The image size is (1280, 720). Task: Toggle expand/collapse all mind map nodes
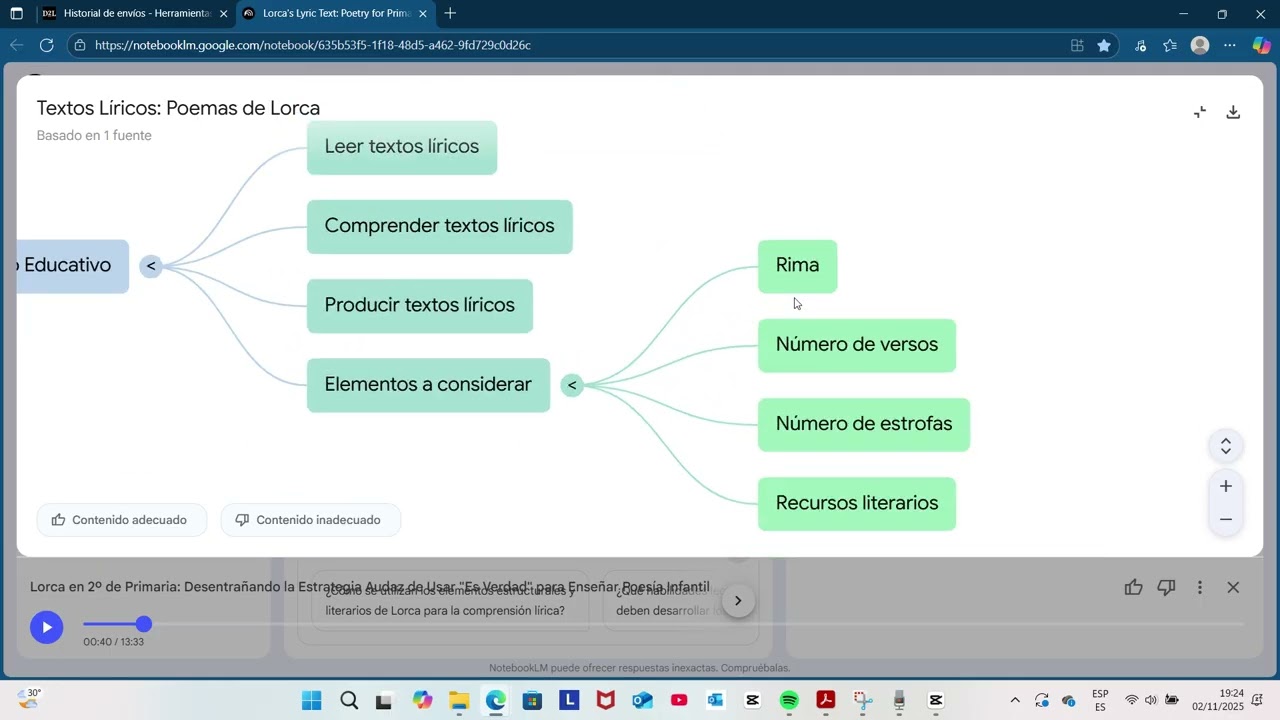tap(1226, 446)
